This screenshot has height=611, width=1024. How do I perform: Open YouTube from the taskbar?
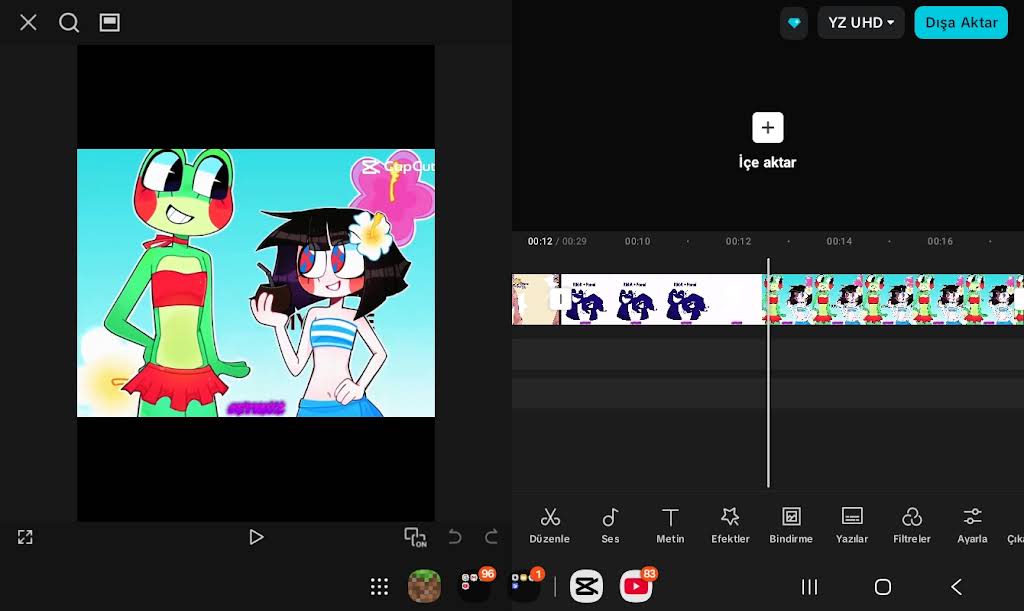(636, 586)
